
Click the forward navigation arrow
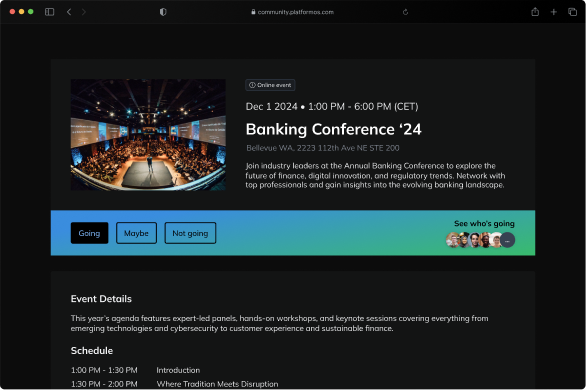[84, 12]
